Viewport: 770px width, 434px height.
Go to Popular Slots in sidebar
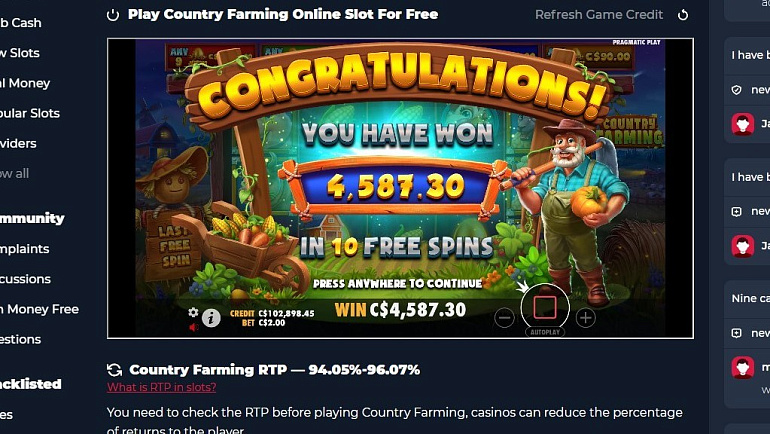click(28, 113)
